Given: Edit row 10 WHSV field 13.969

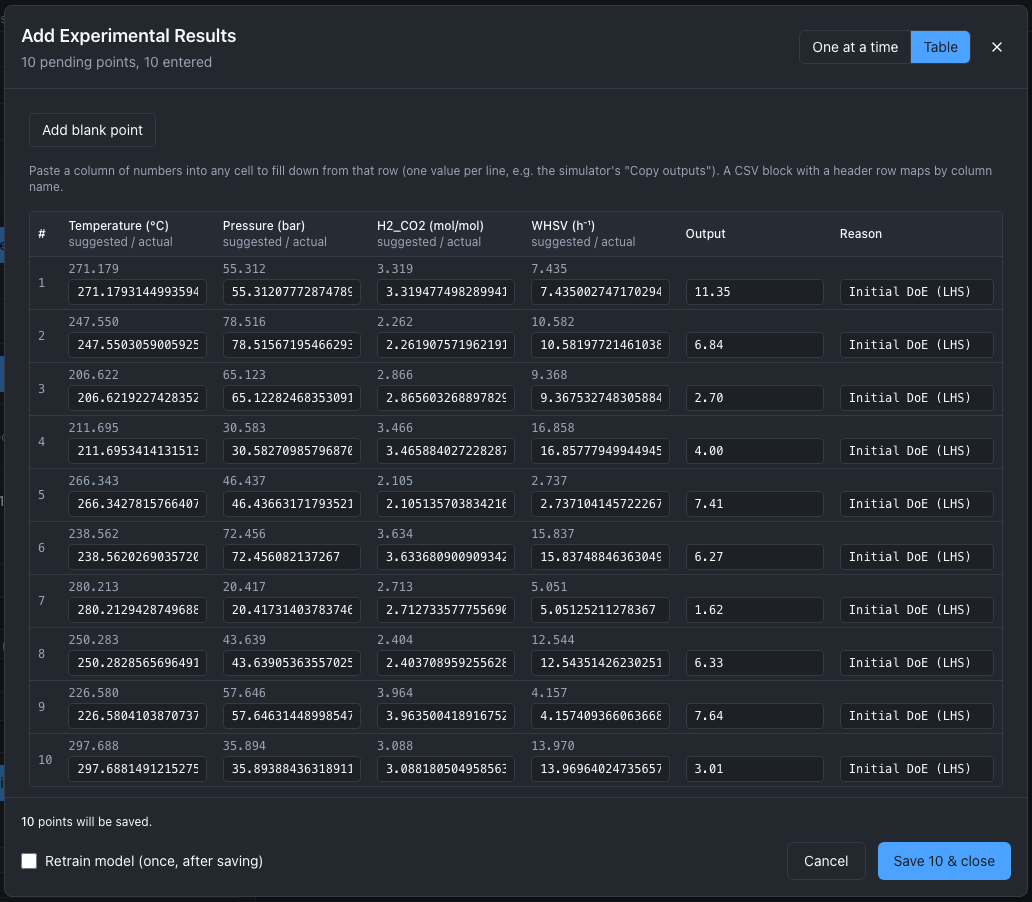Looking at the screenshot, I should point(600,769).
